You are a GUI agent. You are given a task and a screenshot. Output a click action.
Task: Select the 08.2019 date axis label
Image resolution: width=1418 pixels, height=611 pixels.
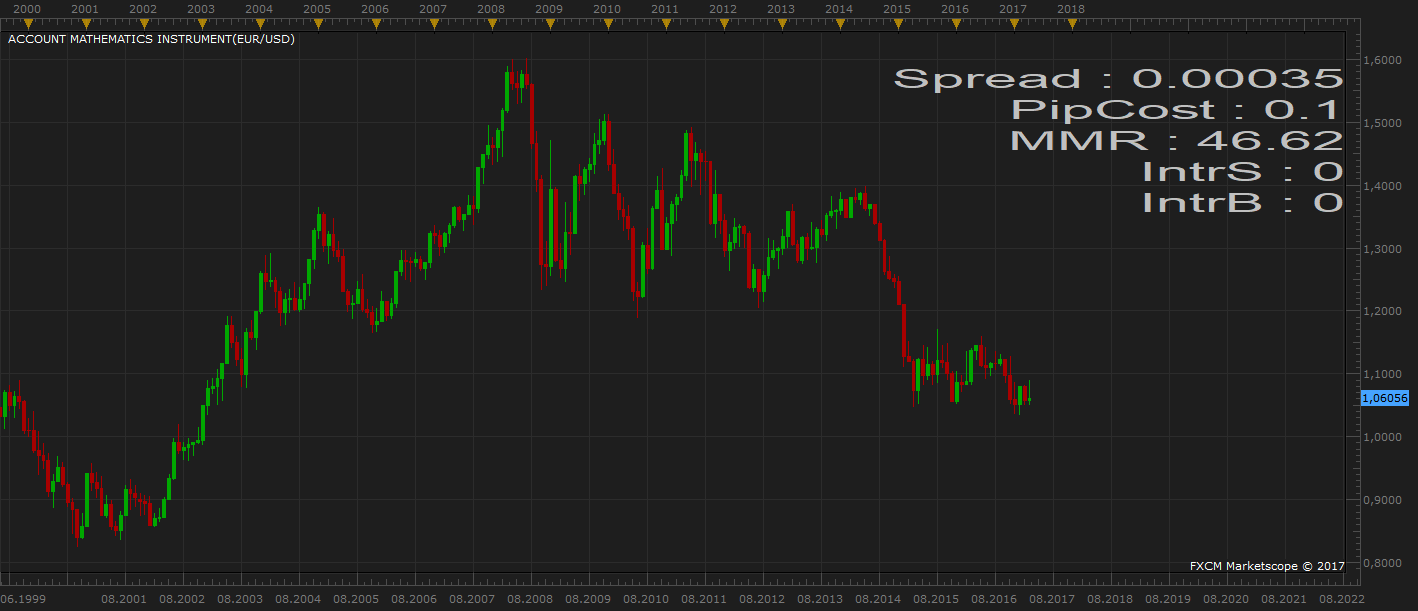[x=1168, y=599]
